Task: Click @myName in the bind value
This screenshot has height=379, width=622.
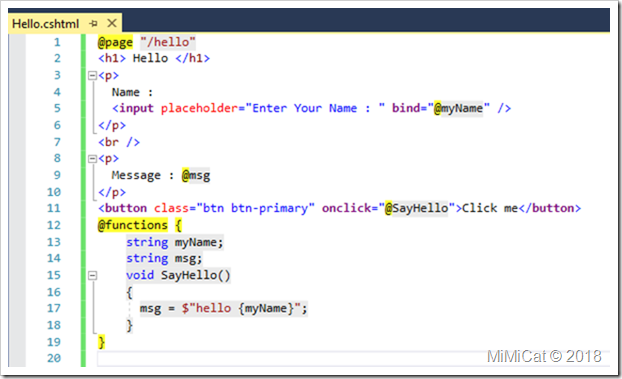Action: point(458,109)
